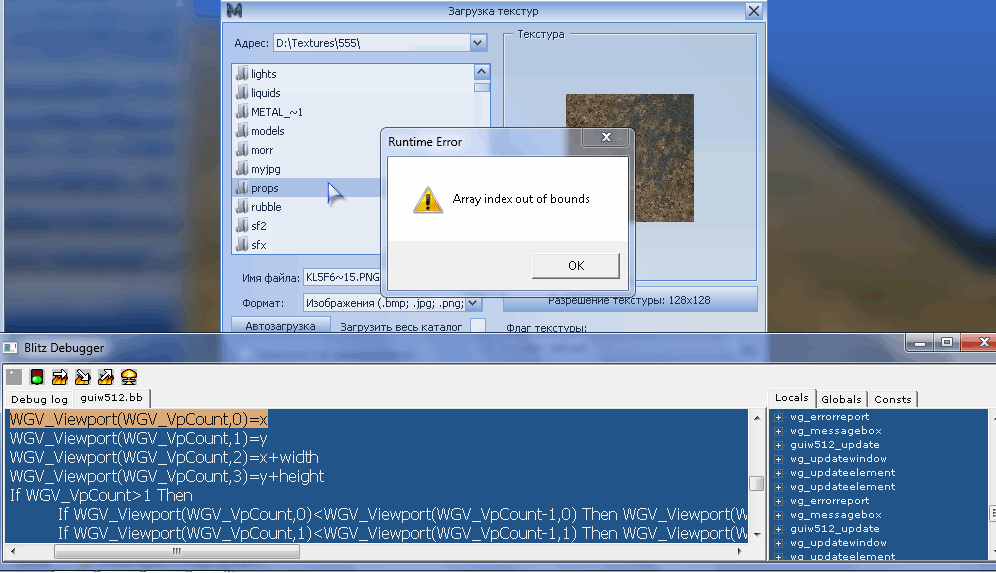Click the Step Out debugger icon
Image resolution: width=996 pixels, height=573 pixels.
pos(105,377)
